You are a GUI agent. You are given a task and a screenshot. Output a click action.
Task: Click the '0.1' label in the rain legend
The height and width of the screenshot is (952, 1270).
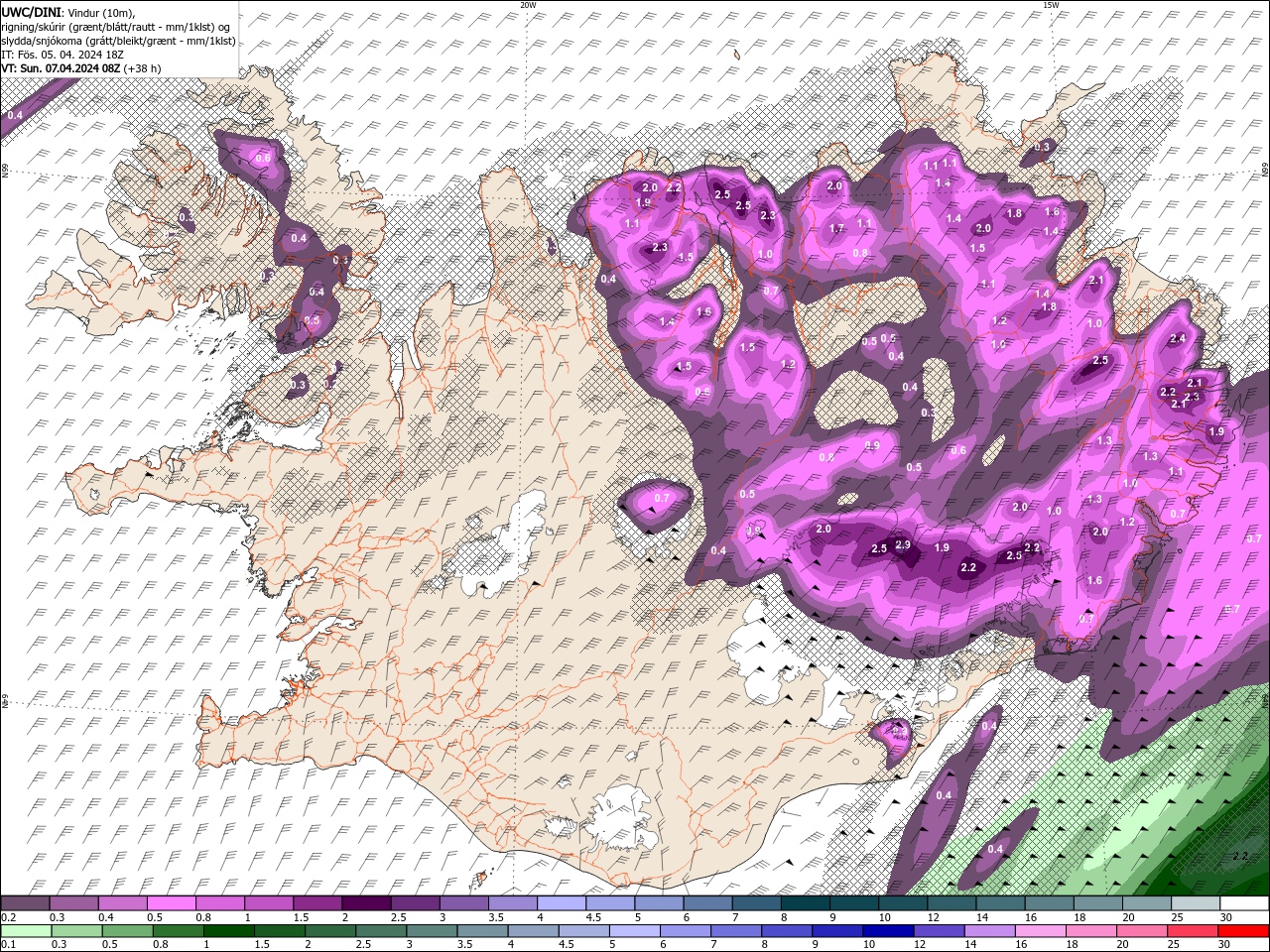[8, 944]
